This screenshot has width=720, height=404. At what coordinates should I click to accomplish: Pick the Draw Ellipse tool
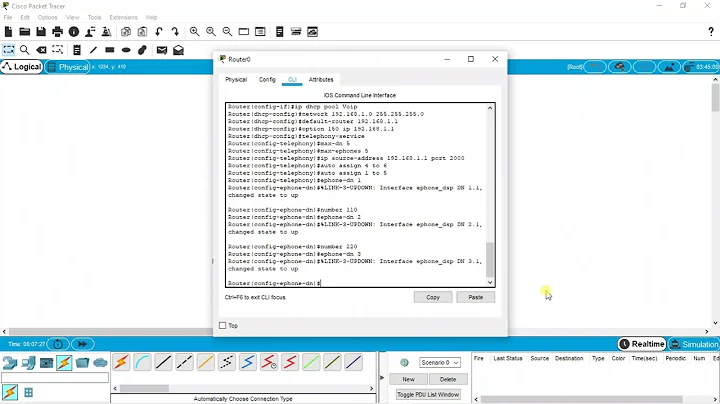tap(126, 50)
